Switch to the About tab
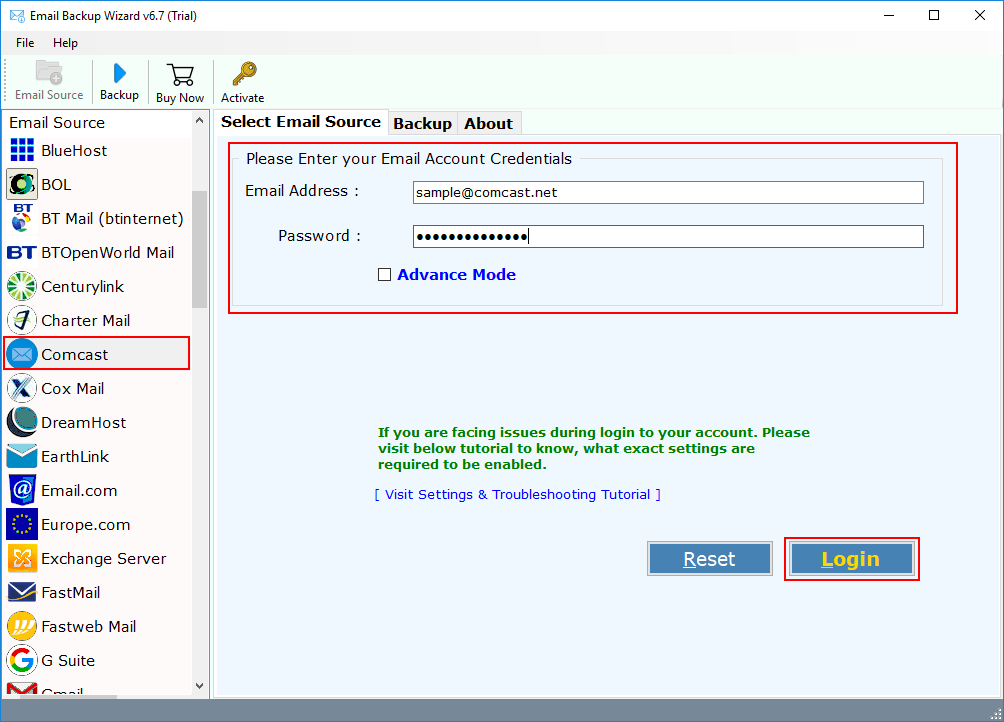The width and height of the screenshot is (1004, 722). coord(489,124)
